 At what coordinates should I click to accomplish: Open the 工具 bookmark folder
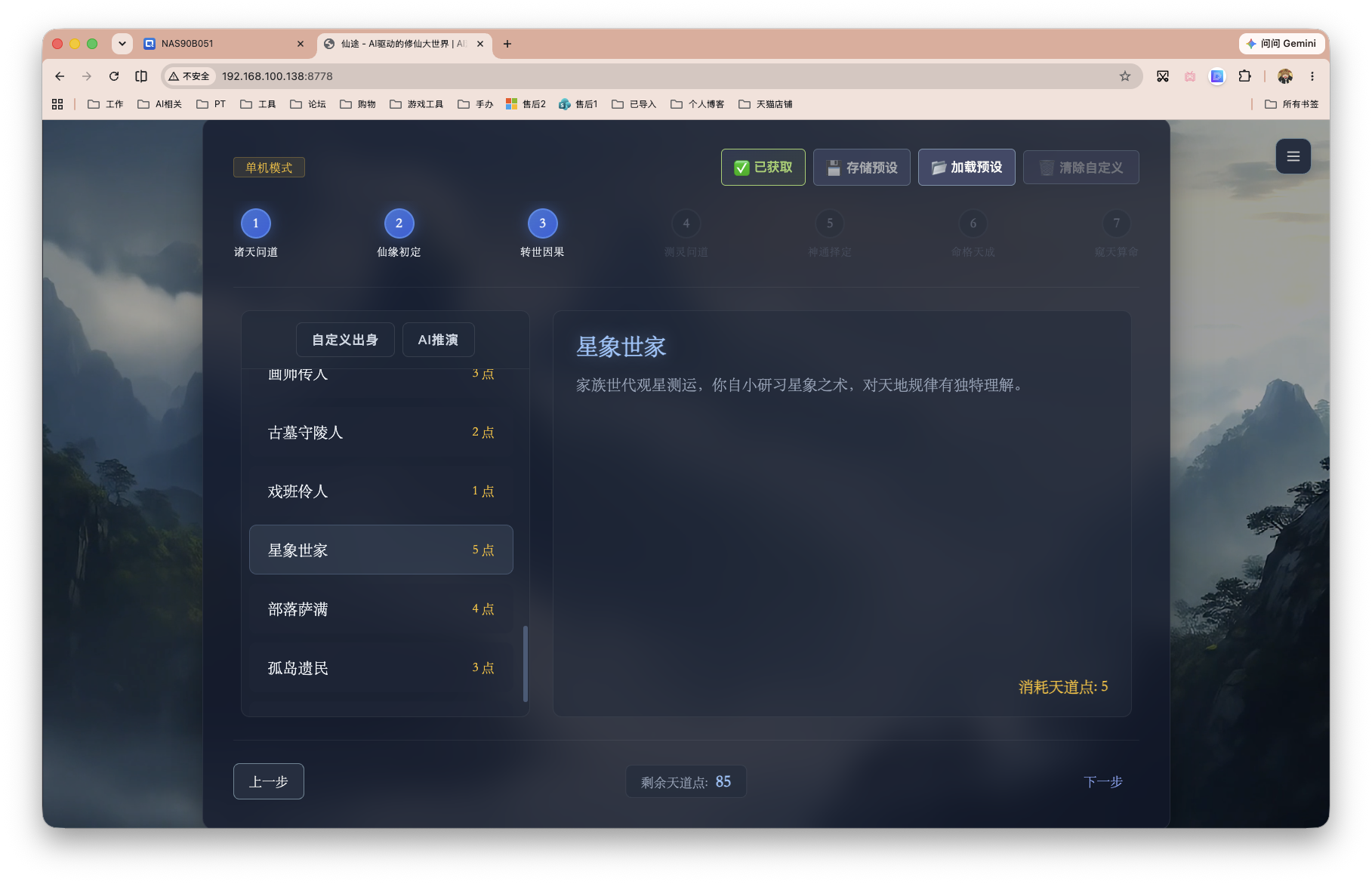click(258, 104)
